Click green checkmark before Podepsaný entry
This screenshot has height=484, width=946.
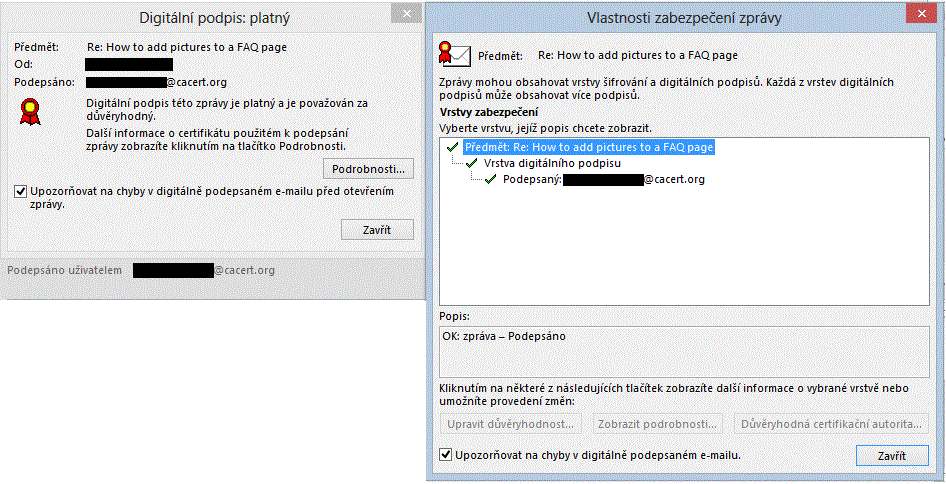(490, 179)
